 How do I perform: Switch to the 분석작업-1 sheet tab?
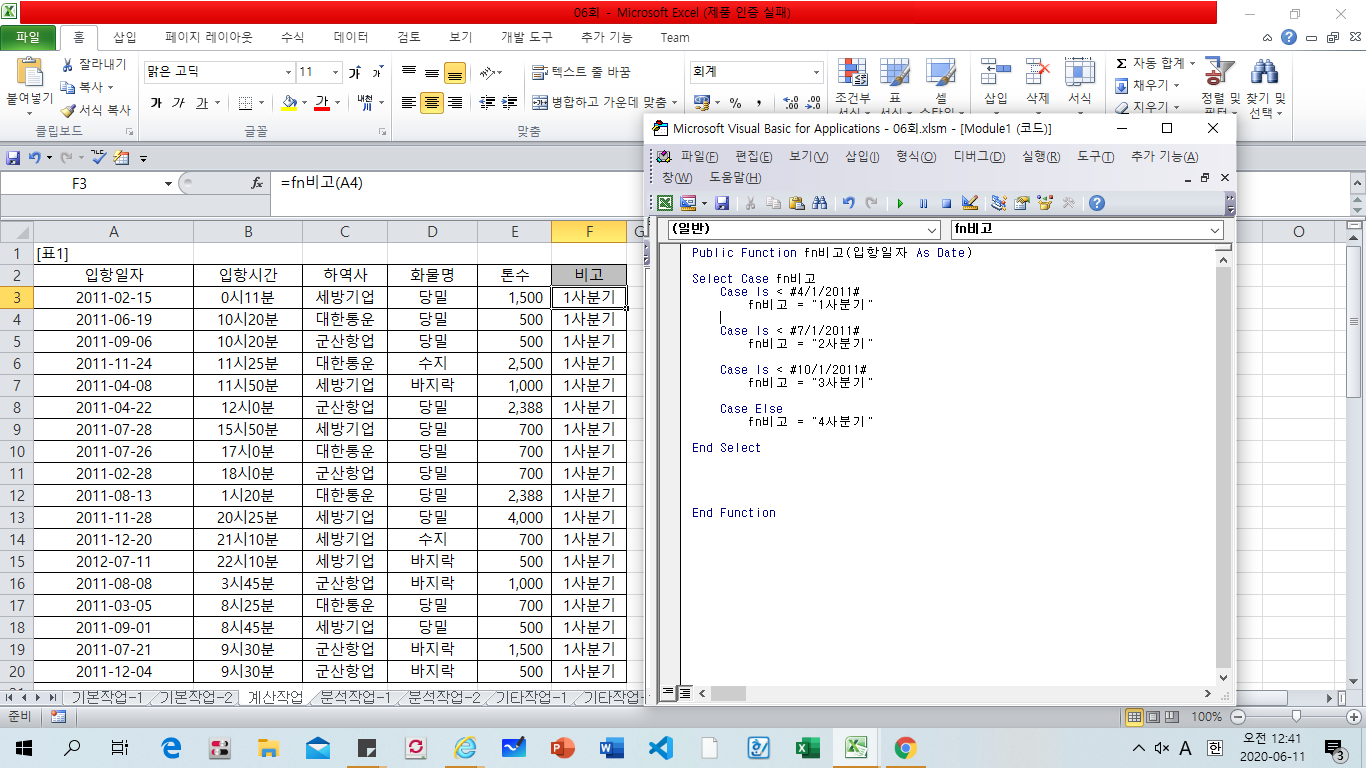[355, 697]
